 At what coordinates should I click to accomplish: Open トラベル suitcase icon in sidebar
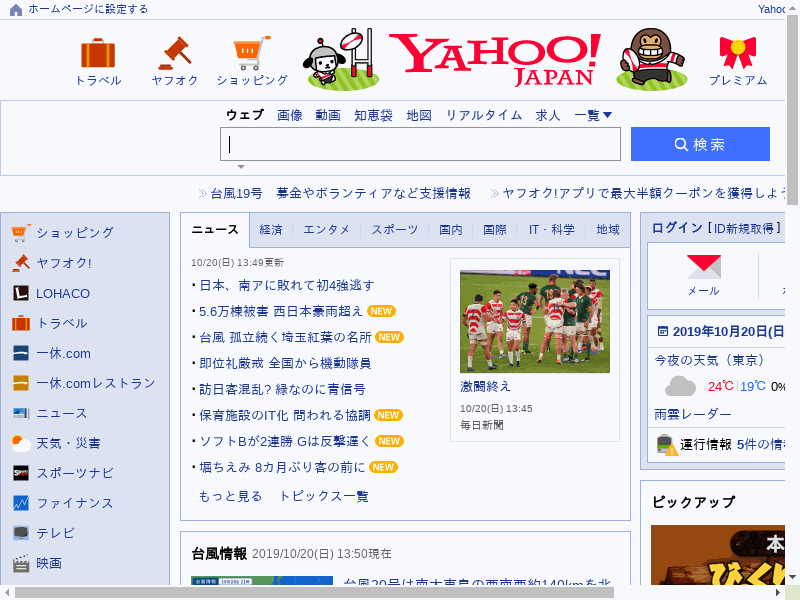(x=21, y=323)
